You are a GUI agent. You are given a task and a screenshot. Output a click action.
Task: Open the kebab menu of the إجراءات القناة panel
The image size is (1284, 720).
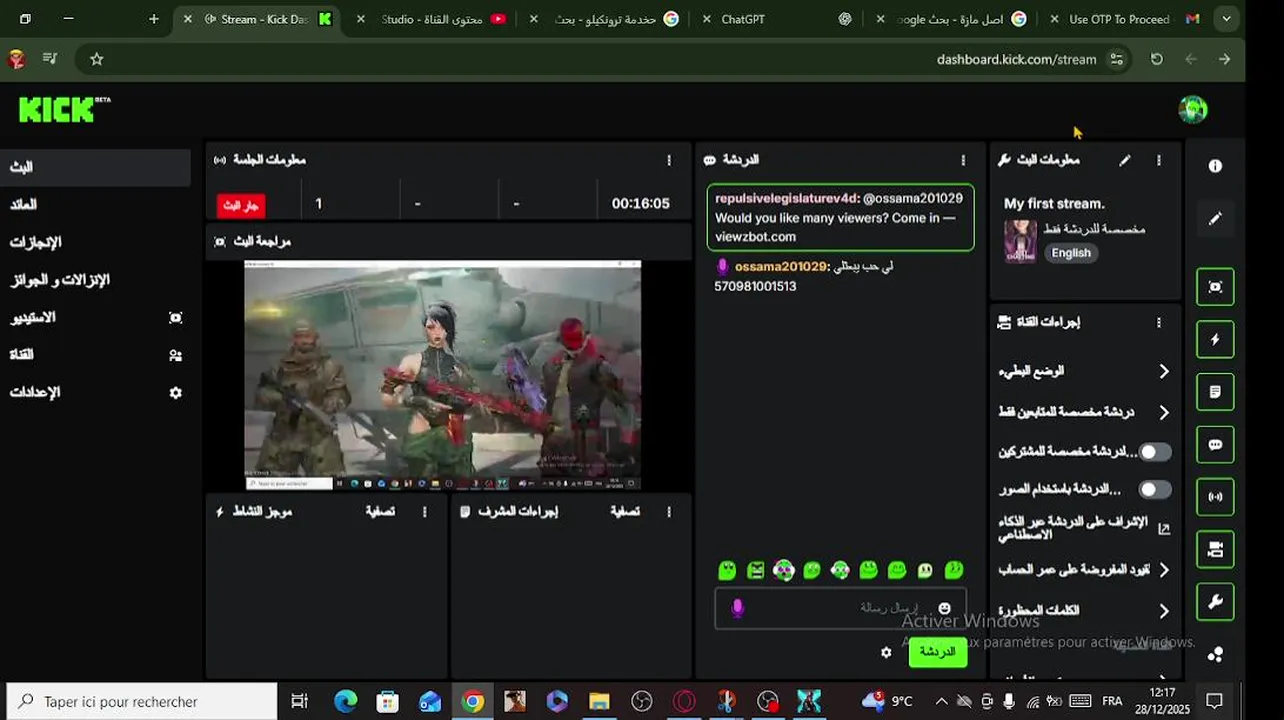tap(1159, 322)
